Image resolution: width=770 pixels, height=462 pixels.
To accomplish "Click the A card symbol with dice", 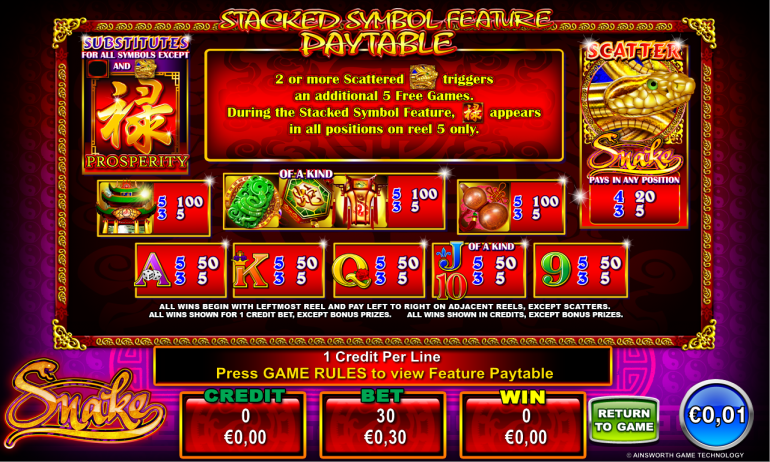I will tap(153, 272).
